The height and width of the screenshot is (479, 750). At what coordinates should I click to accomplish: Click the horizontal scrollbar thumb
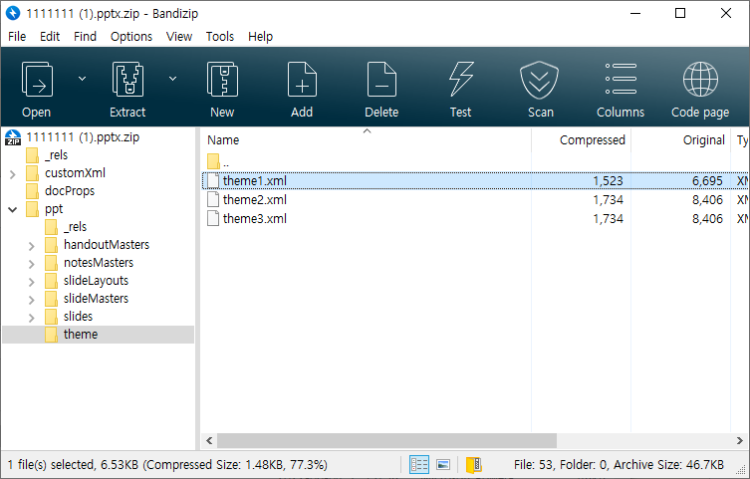pyautogui.click(x=386, y=440)
